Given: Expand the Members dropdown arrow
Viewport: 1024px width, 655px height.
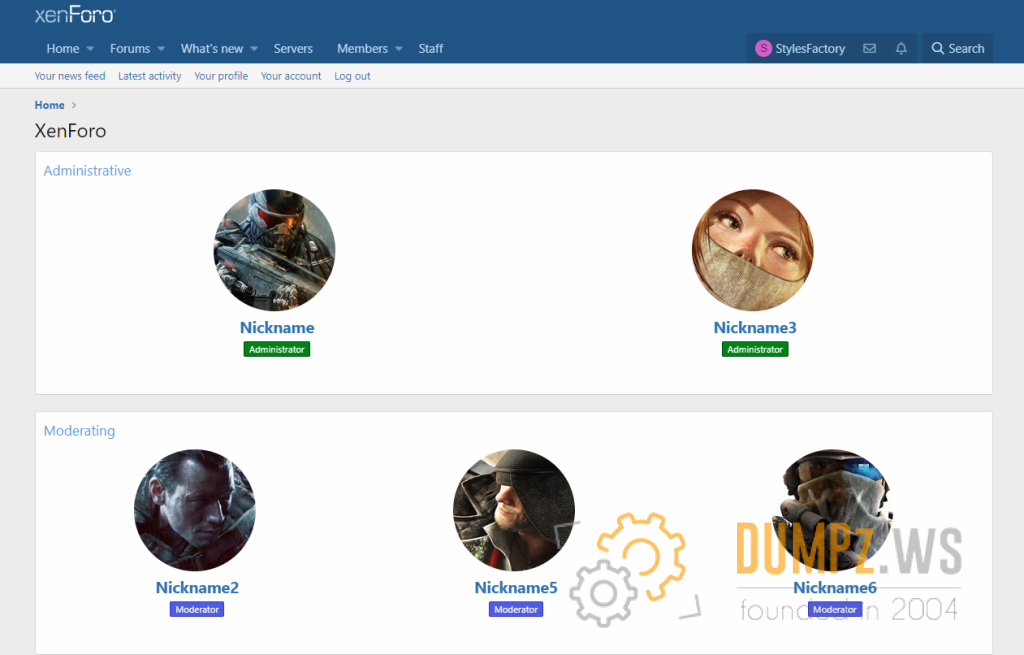Looking at the screenshot, I should point(399,49).
